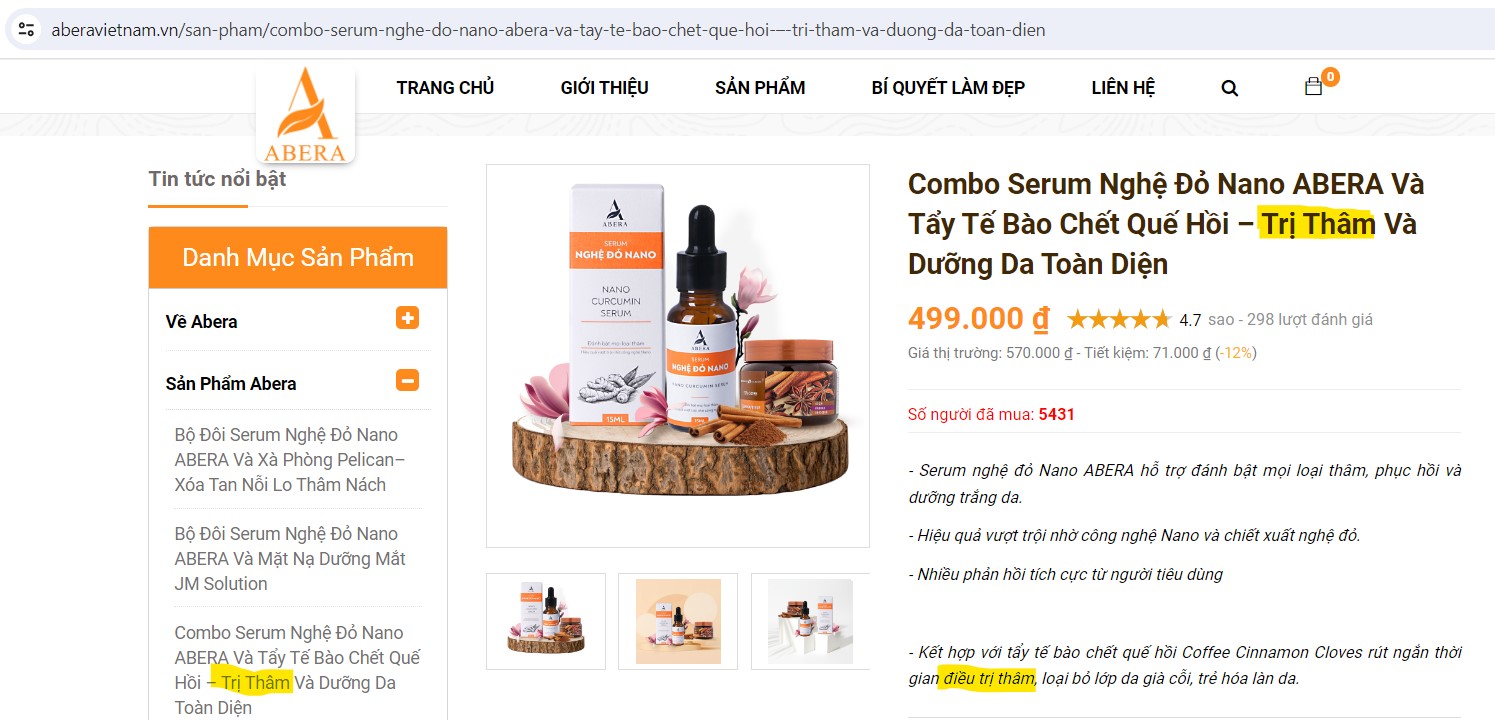Go to GIỚI THIỆU page
The height and width of the screenshot is (720, 1495).
point(604,88)
